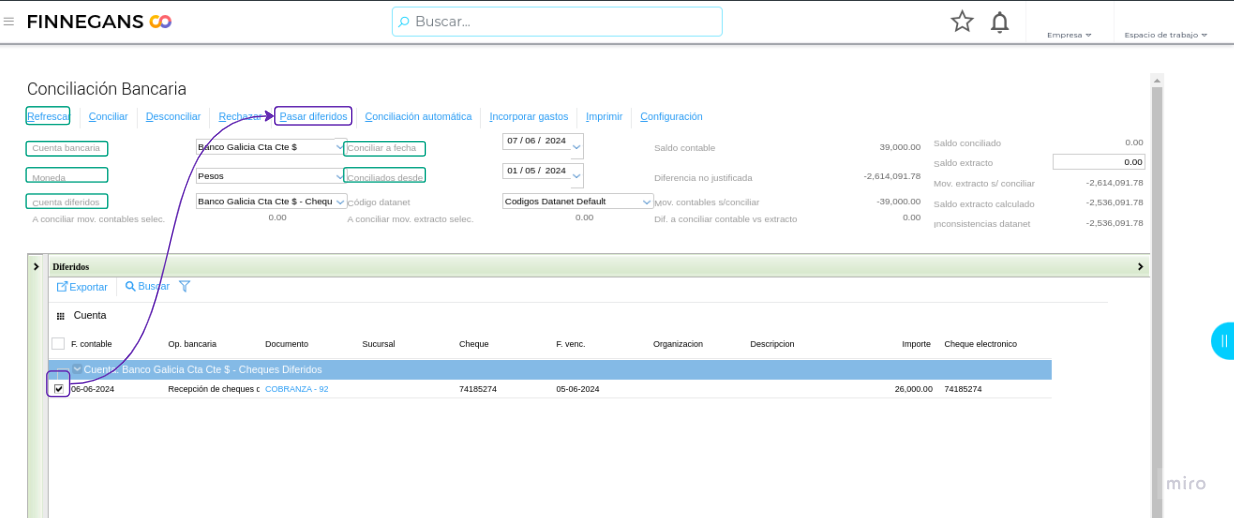The width and height of the screenshot is (1234, 518).
Task: Open the Codigos Datanet Default dropdown
Action: [646, 201]
